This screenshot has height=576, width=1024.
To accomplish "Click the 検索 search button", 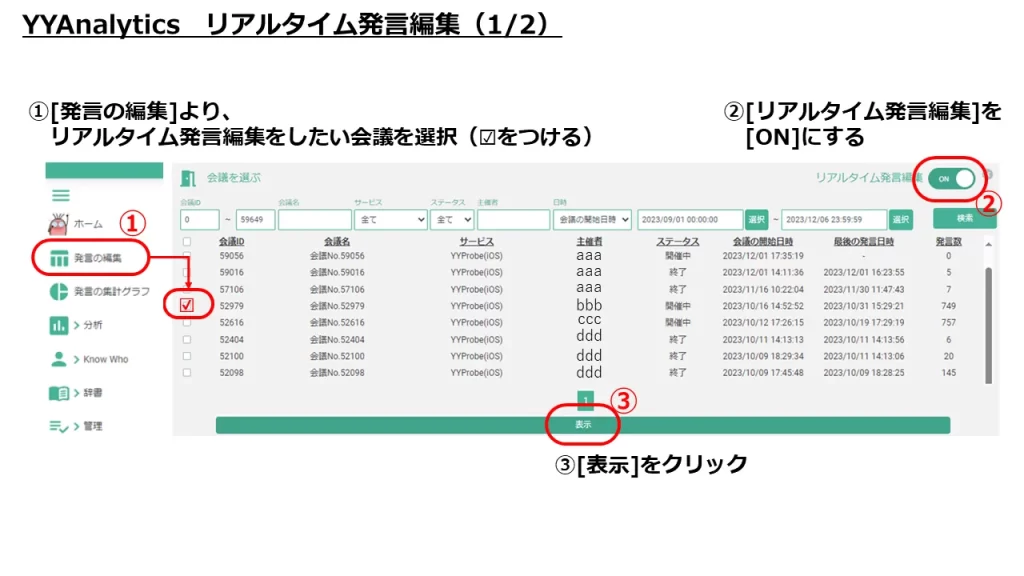I will [x=965, y=218].
